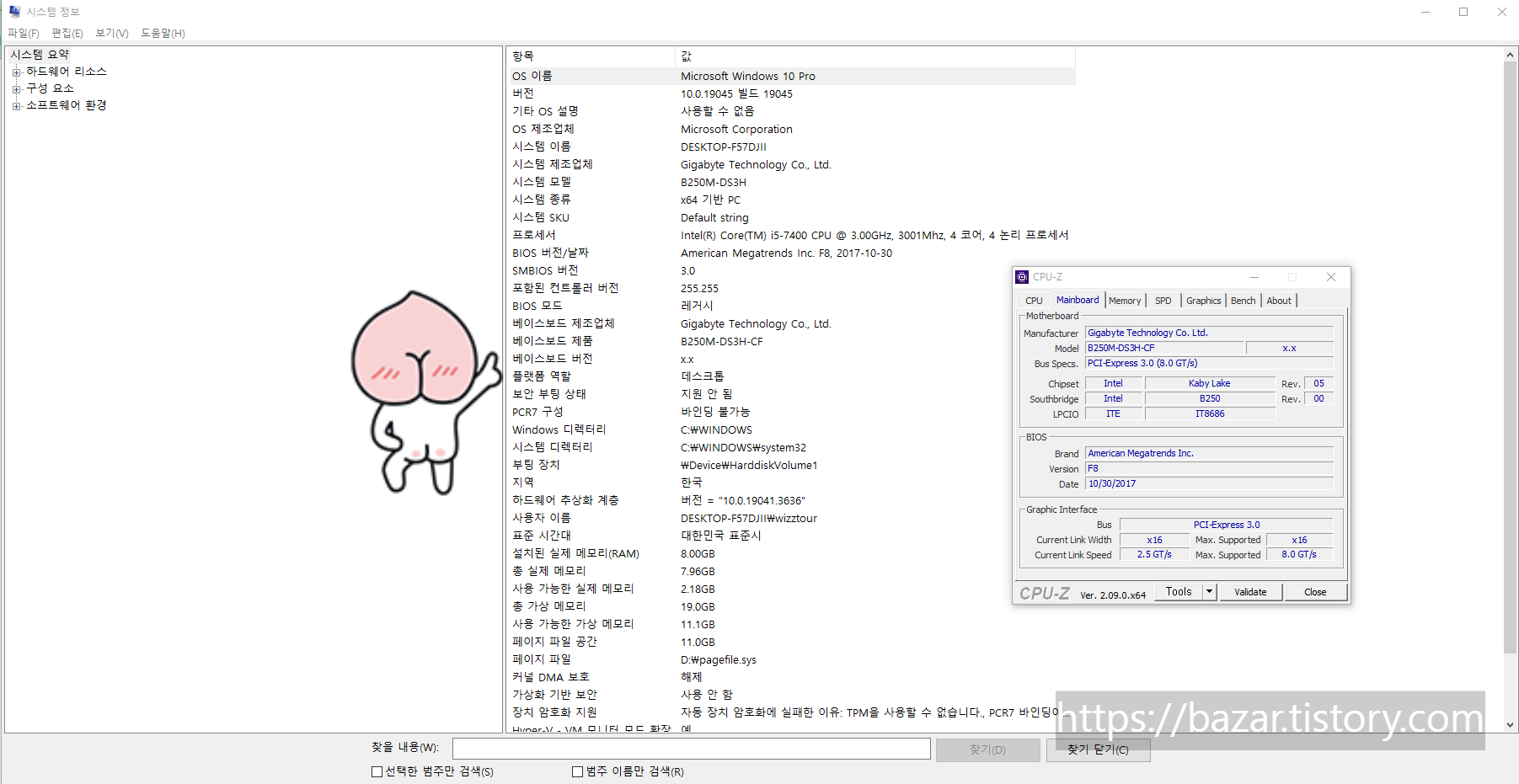The height and width of the screenshot is (784, 1519).
Task: Click the vertical scrollbar up arrow
Action: (1511, 55)
